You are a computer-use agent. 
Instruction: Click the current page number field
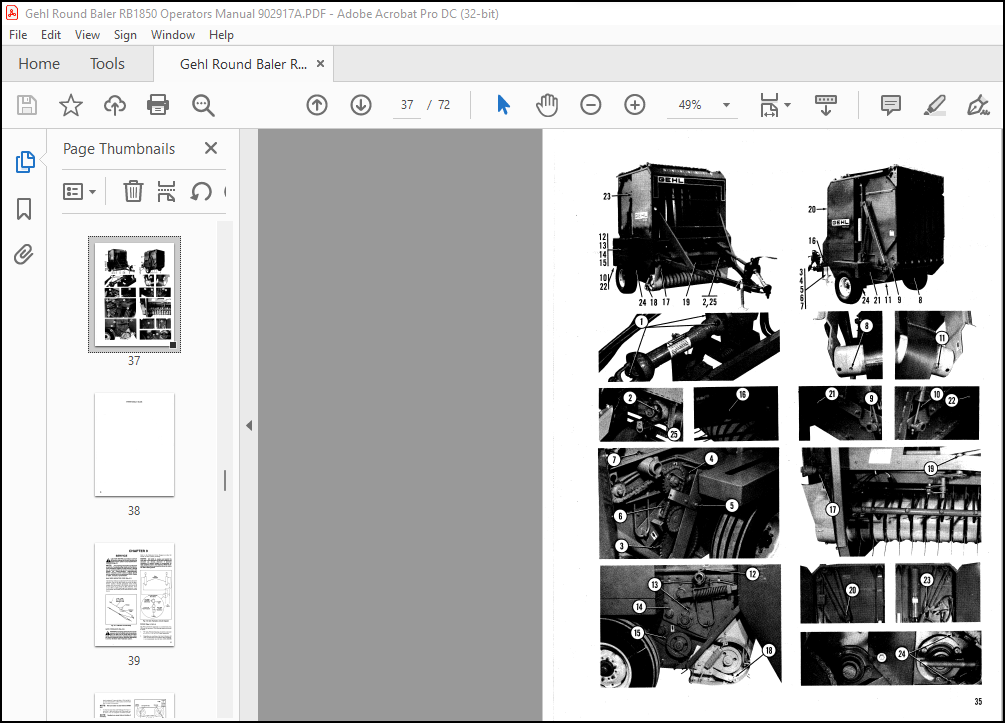pyautogui.click(x=407, y=105)
